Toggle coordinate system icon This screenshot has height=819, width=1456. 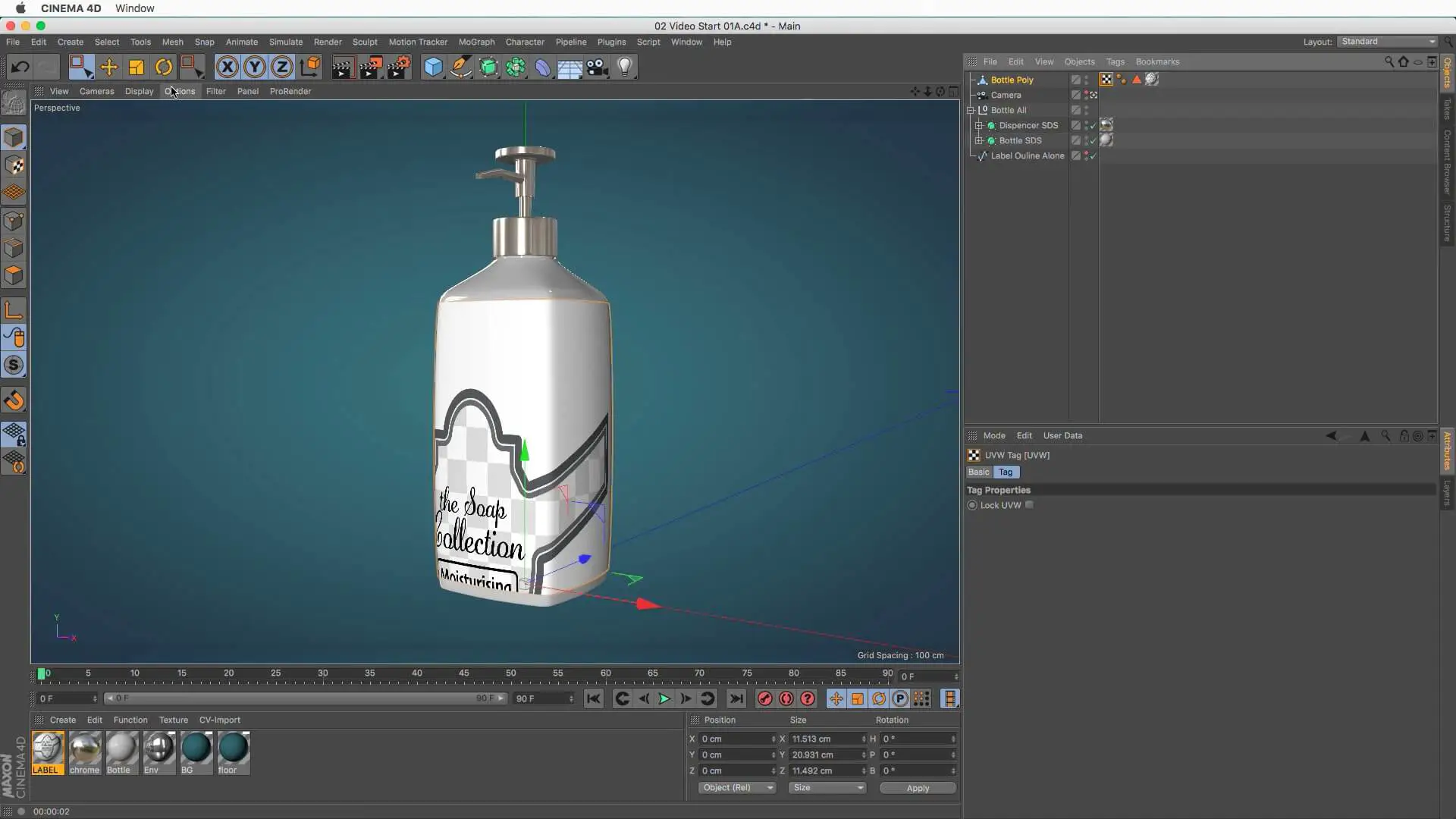pos(310,67)
